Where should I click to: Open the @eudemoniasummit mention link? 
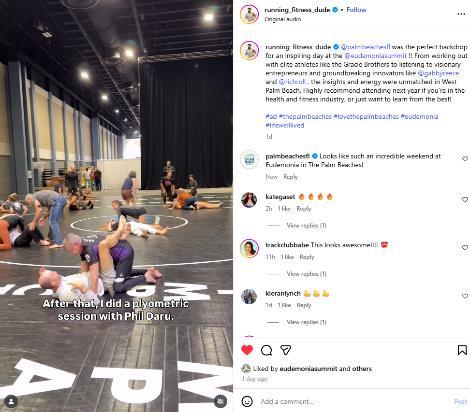click(x=376, y=56)
